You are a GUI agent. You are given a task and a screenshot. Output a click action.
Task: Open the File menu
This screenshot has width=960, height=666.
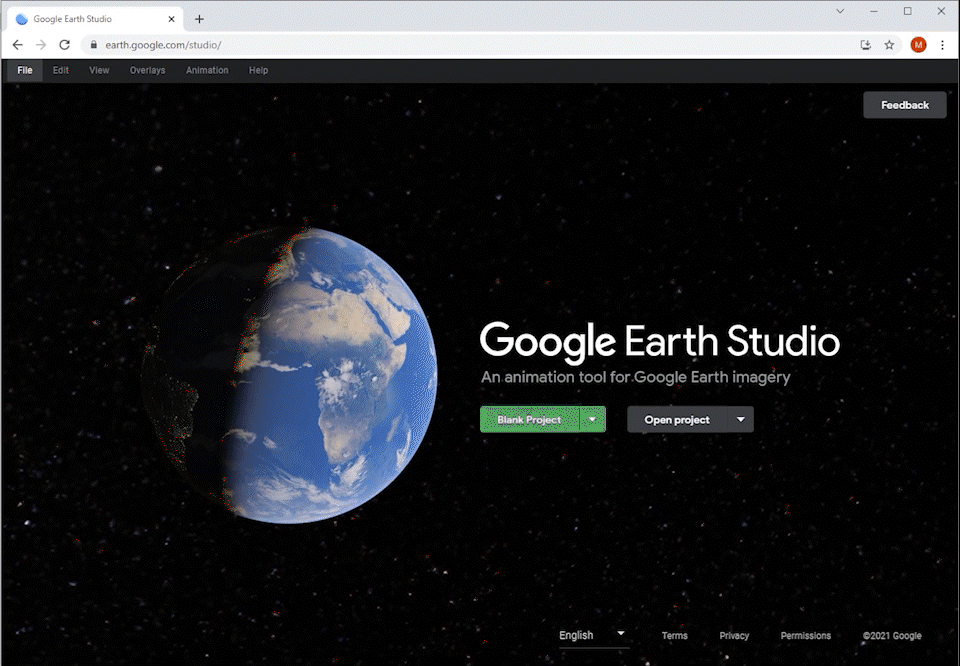[25, 70]
